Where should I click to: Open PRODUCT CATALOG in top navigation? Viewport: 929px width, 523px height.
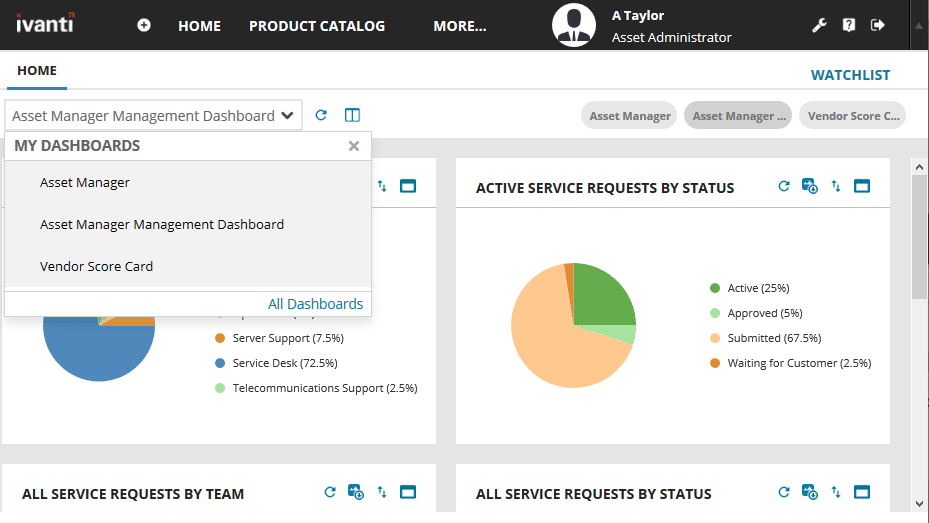click(317, 26)
